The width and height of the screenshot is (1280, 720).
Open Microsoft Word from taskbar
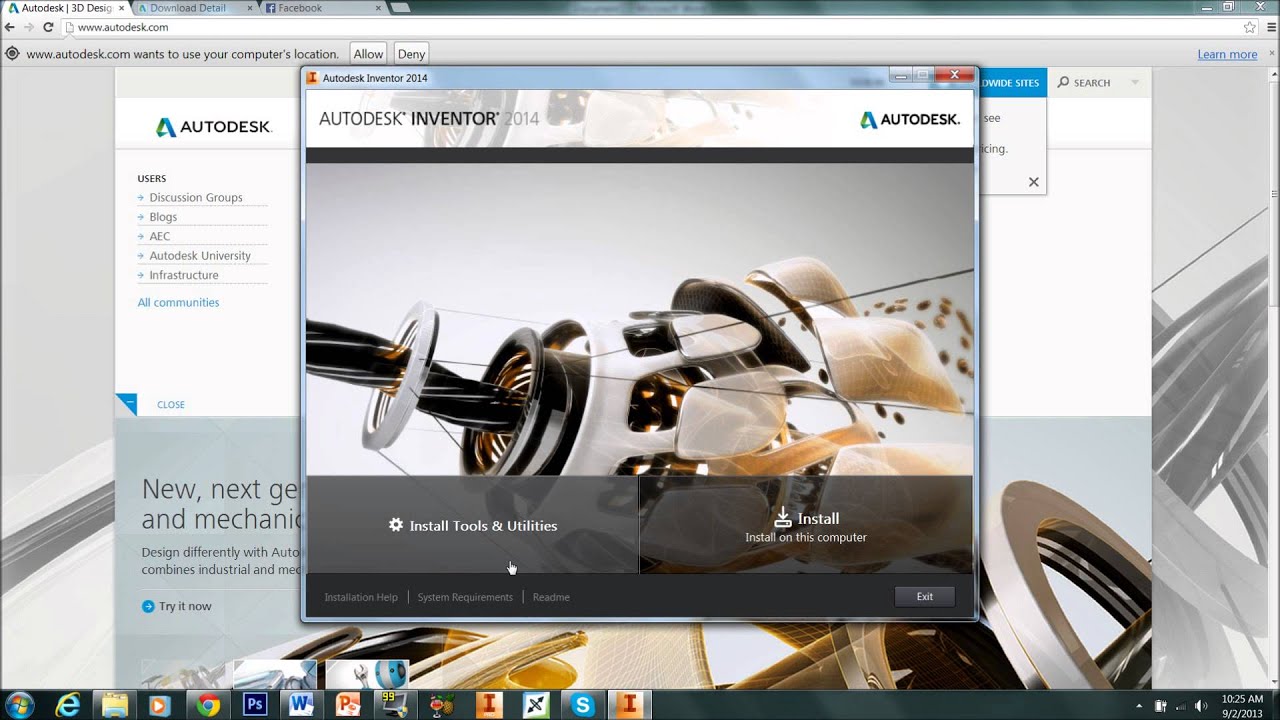(x=301, y=704)
